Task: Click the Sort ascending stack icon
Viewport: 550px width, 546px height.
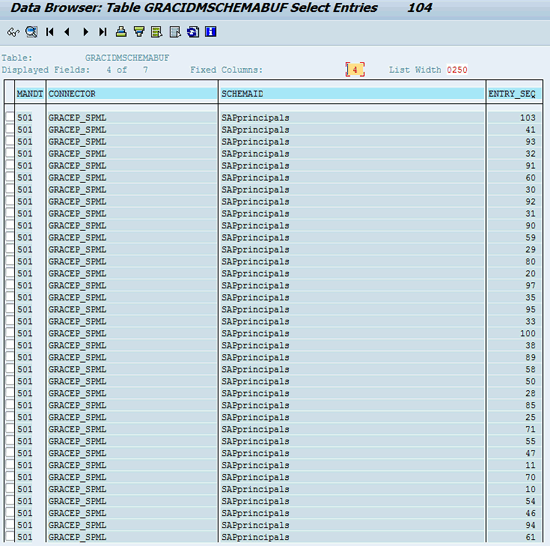Action: pos(121,32)
